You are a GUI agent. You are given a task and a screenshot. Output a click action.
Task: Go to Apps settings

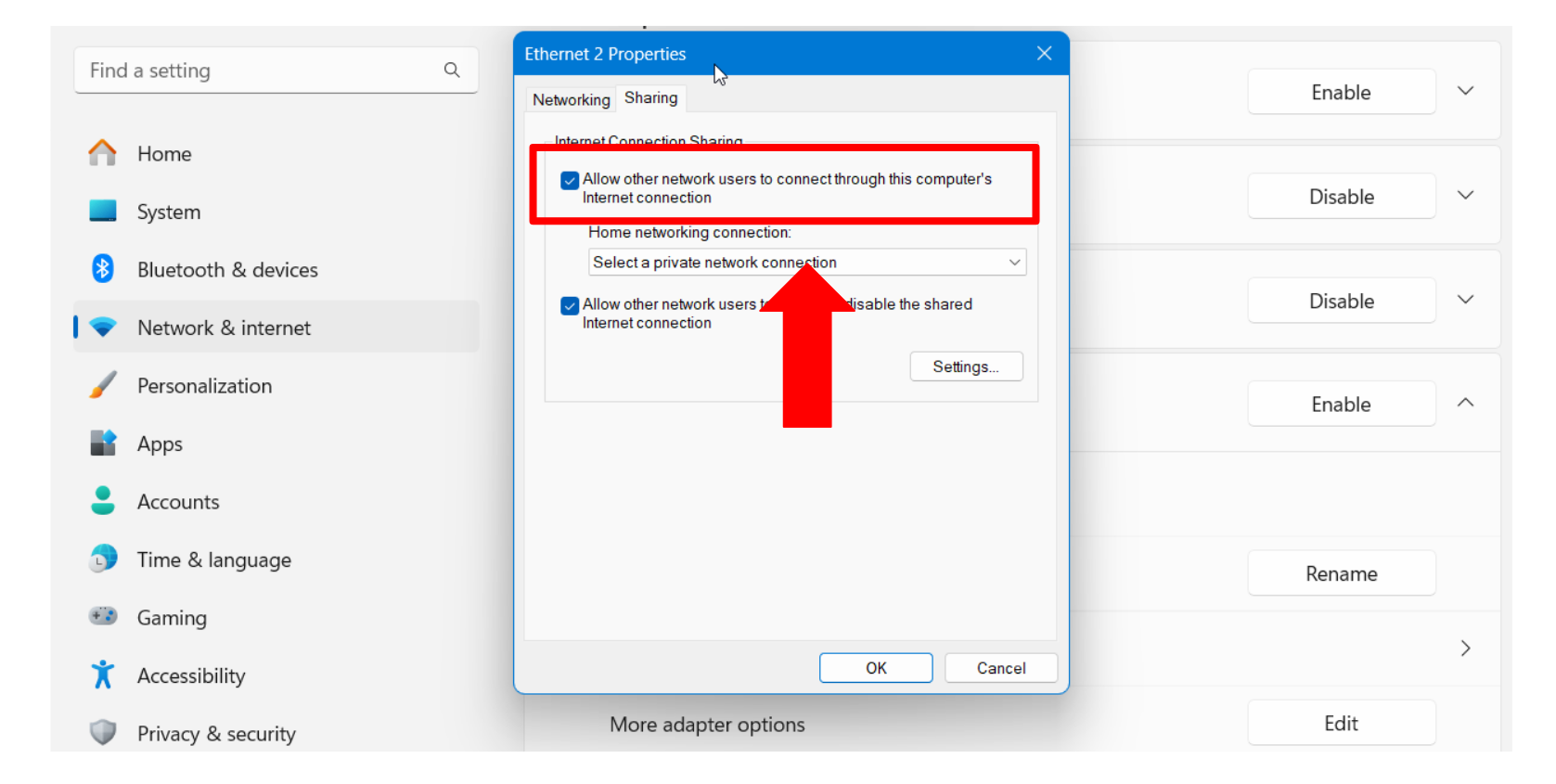(276, 443)
